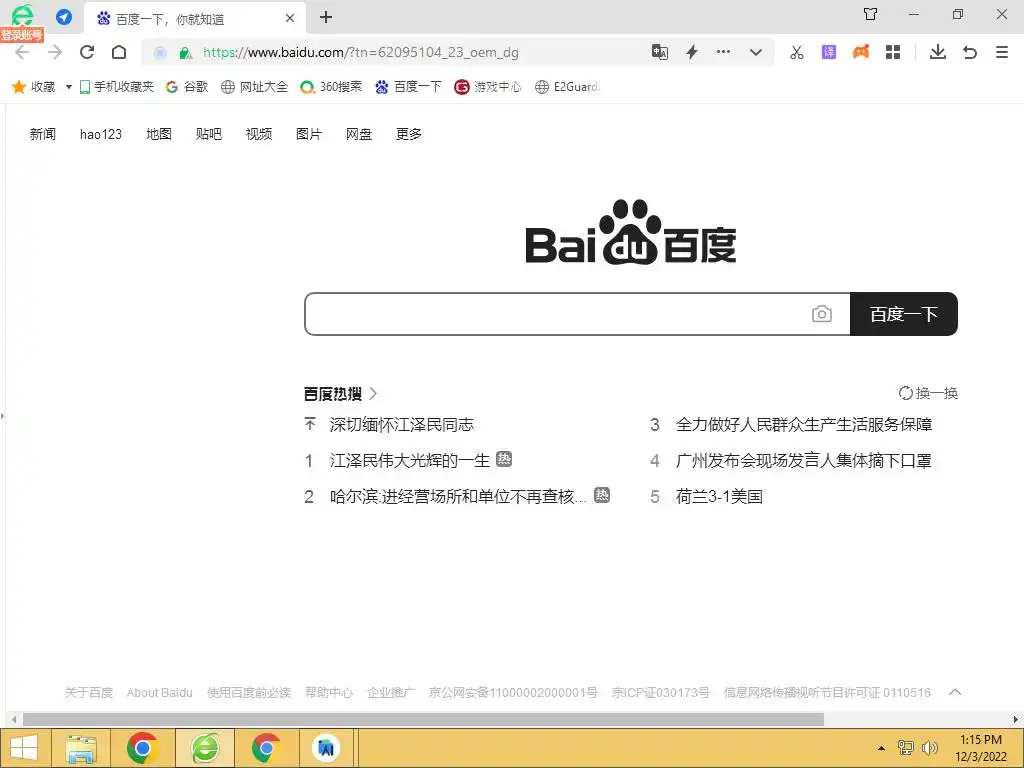Open 贴吧 in Baidu navigation
The image size is (1024, 768).
point(208,134)
